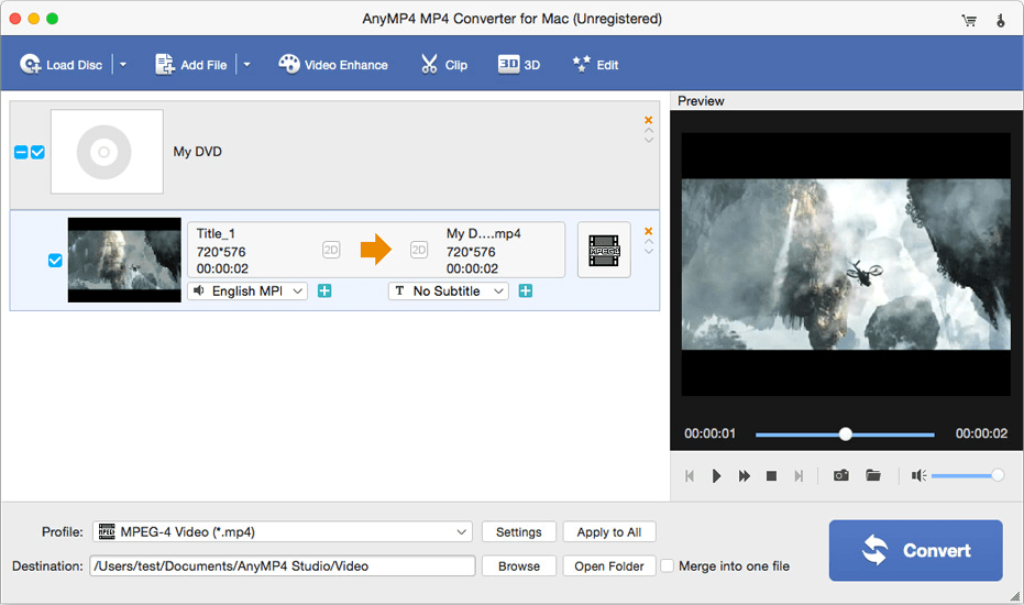This screenshot has height=605, width=1024.
Task: Click the My D....mp4 output file name
Action: [x=483, y=233]
